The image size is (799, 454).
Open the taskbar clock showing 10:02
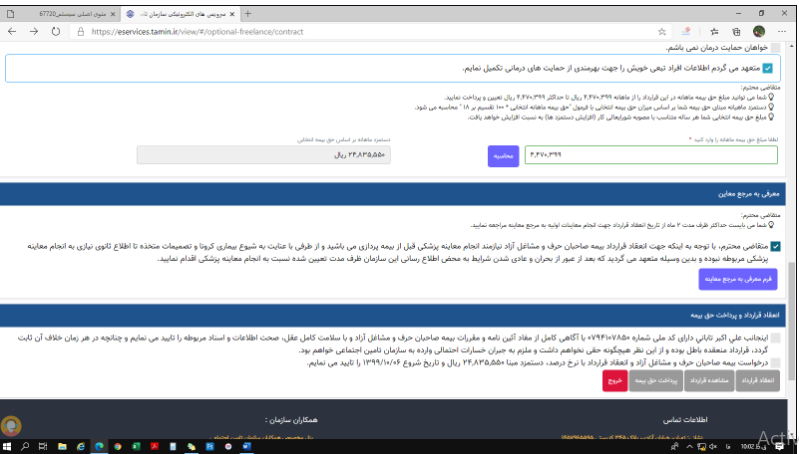[753, 446]
